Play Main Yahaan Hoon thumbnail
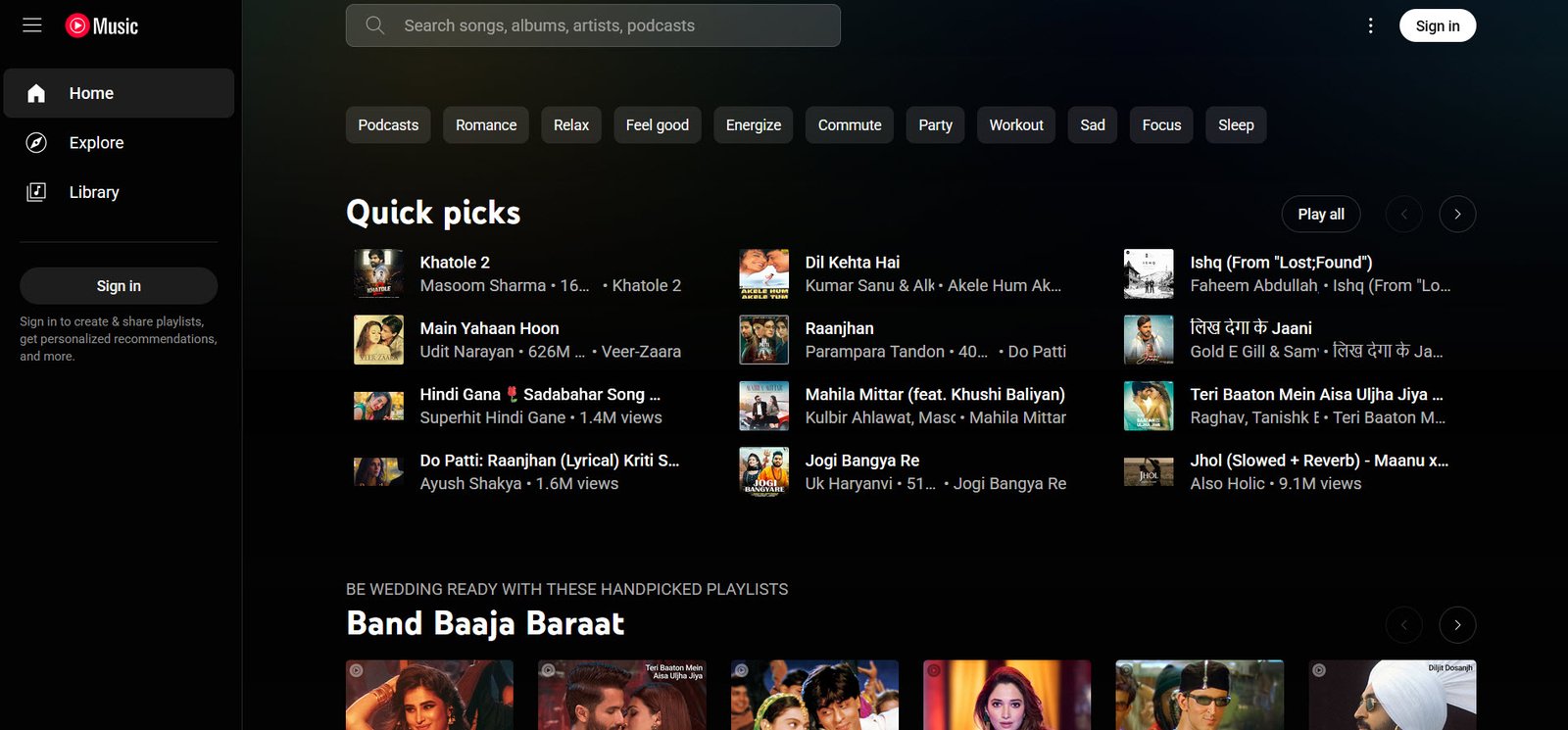 click(378, 340)
